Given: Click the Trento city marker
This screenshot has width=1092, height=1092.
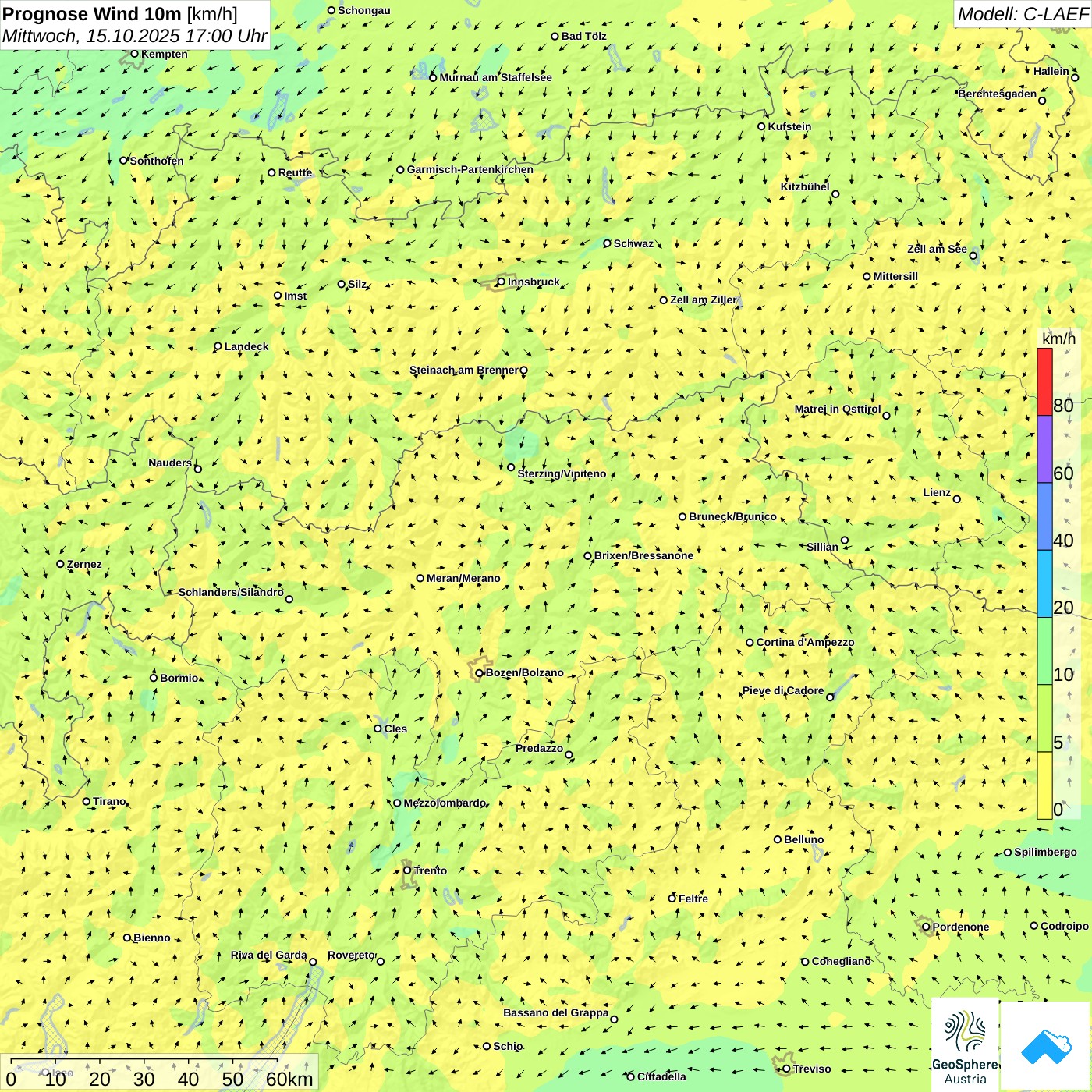Looking at the screenshot, I should [x=407, y=870].
